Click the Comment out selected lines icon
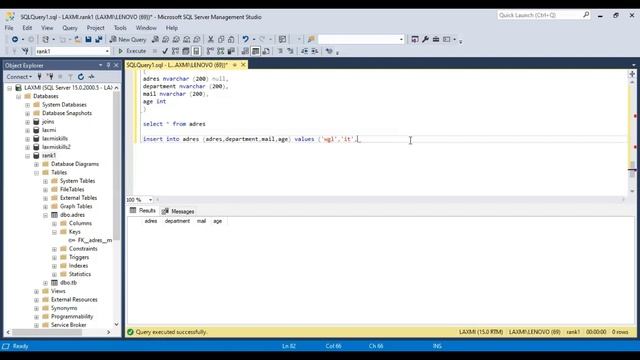Viewport: 640px width, 360px height. click(280, 51)
